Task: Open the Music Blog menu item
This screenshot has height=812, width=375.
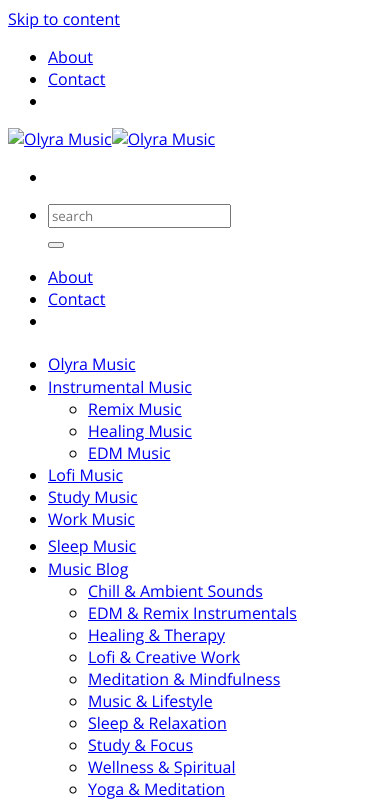Action: coord(88,569)
